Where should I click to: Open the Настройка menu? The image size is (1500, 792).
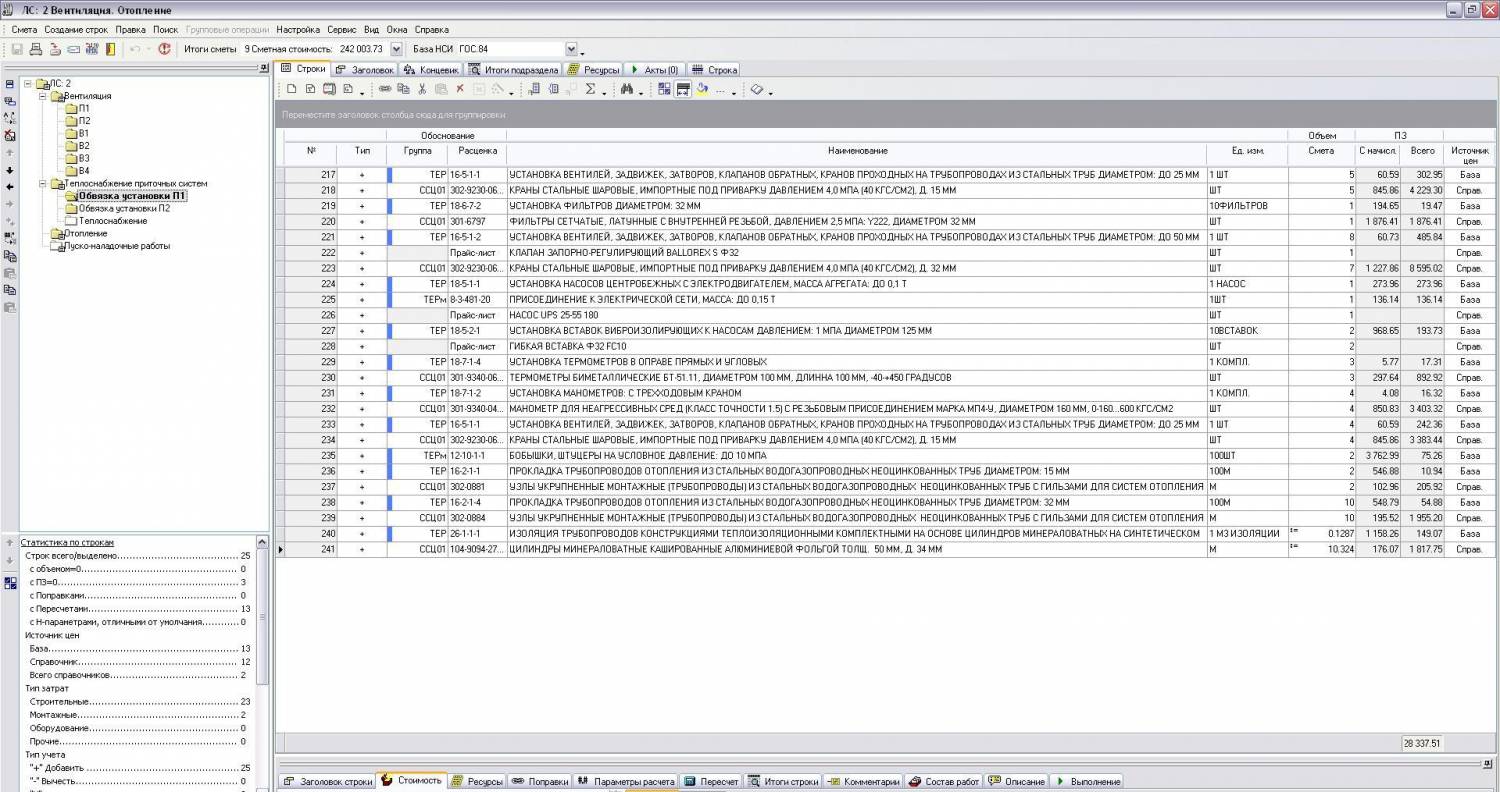(298, 30)
